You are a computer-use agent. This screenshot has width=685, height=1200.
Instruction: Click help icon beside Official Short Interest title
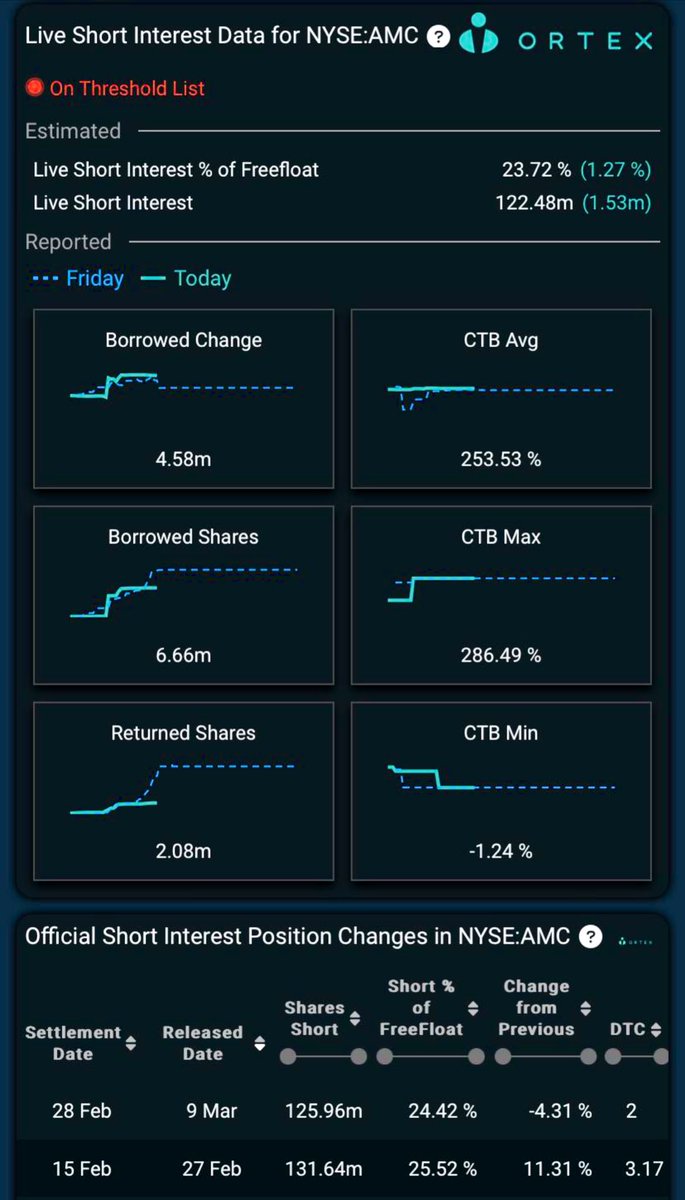coord(591,937)
